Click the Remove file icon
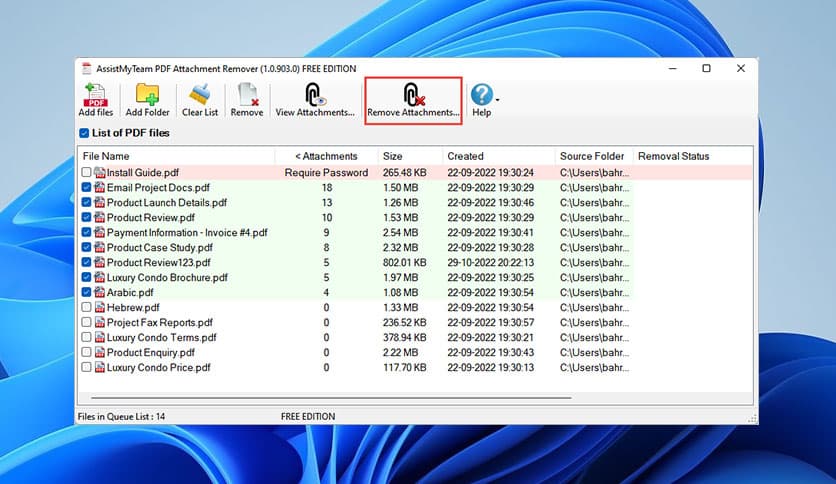836x484 pixels. pos(247,94)
